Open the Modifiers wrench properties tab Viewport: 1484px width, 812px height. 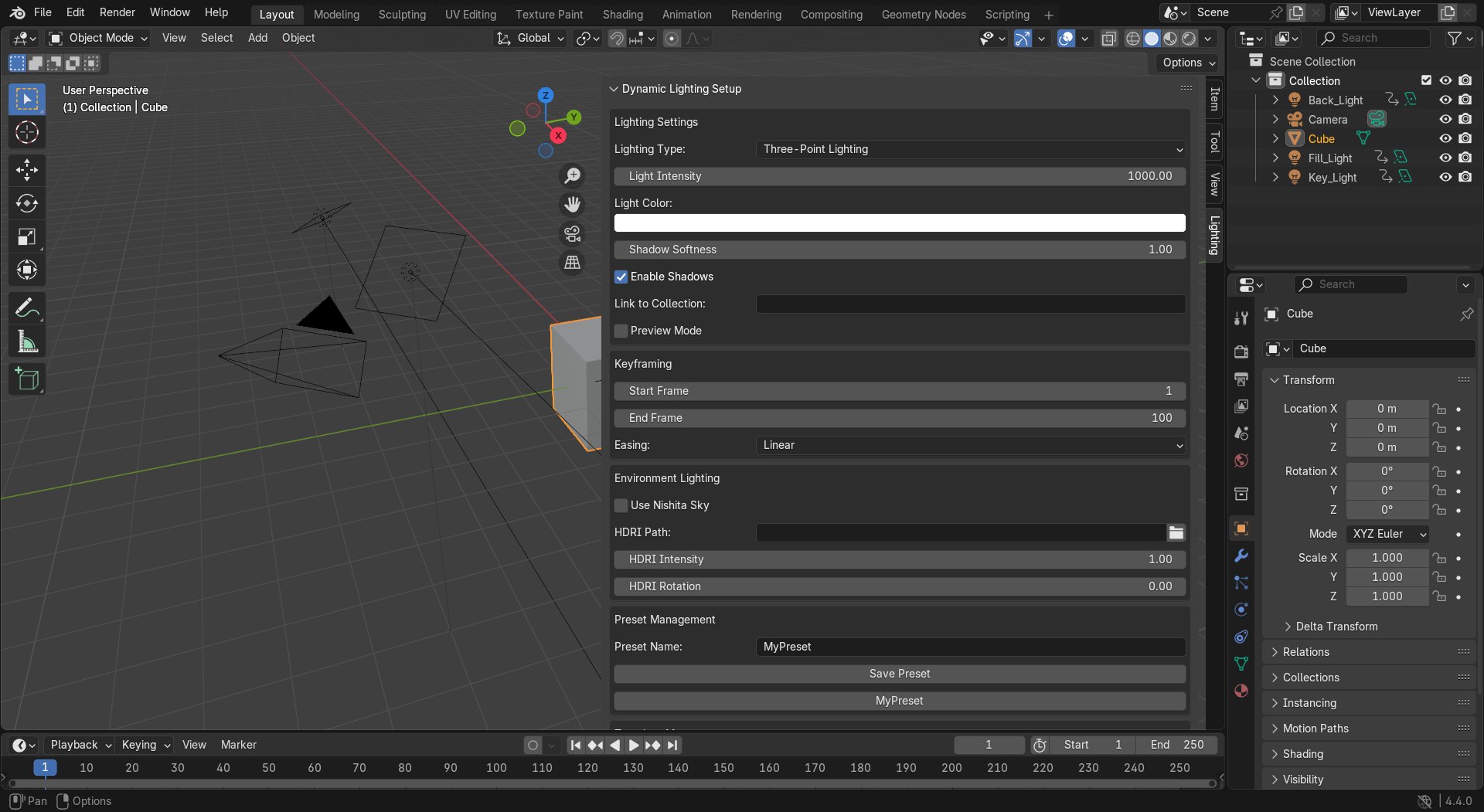[x=1241, y=555]
